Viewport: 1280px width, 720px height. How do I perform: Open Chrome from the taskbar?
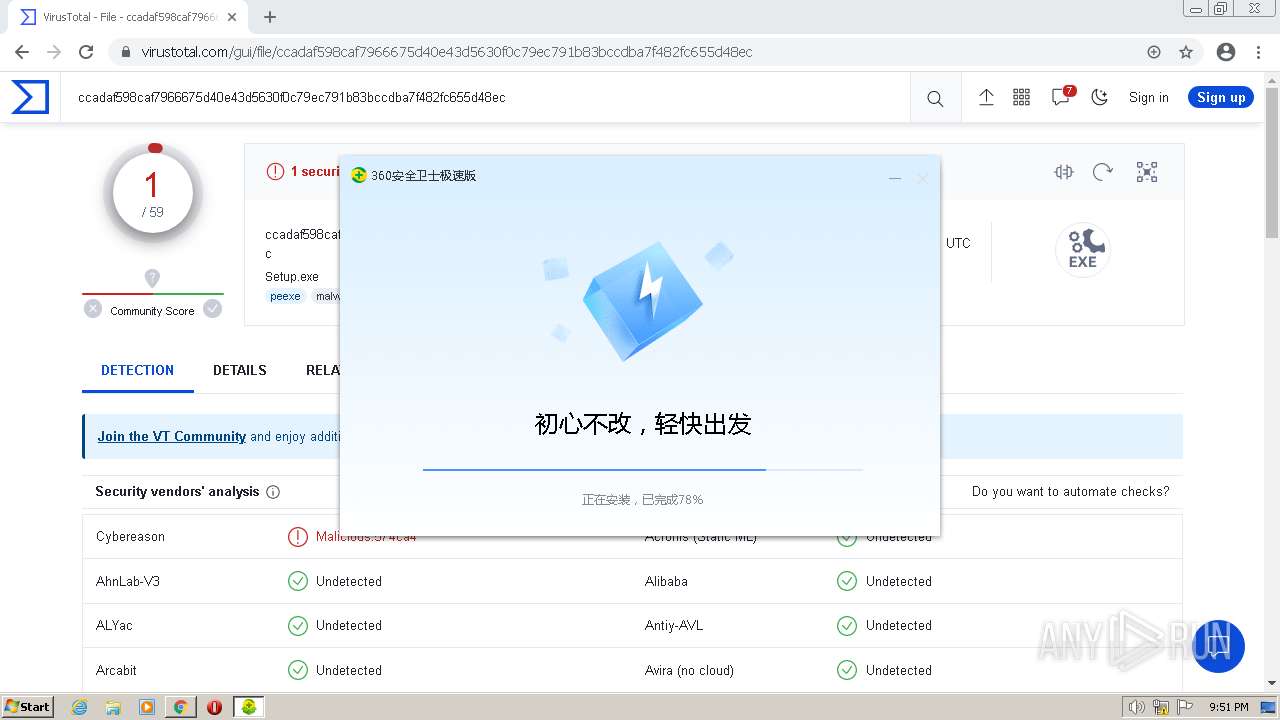click(x=180, y=707)
